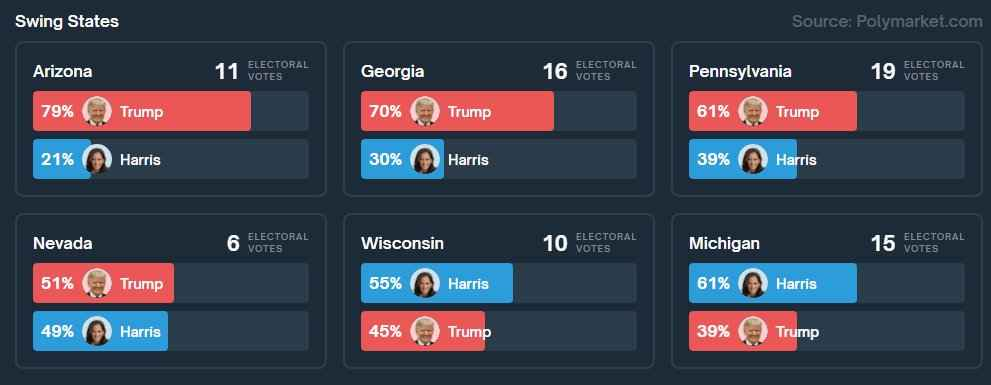Click Trump's avatar in Arizona card
This screenshot has width=991, height=385.
pos(97,111)
